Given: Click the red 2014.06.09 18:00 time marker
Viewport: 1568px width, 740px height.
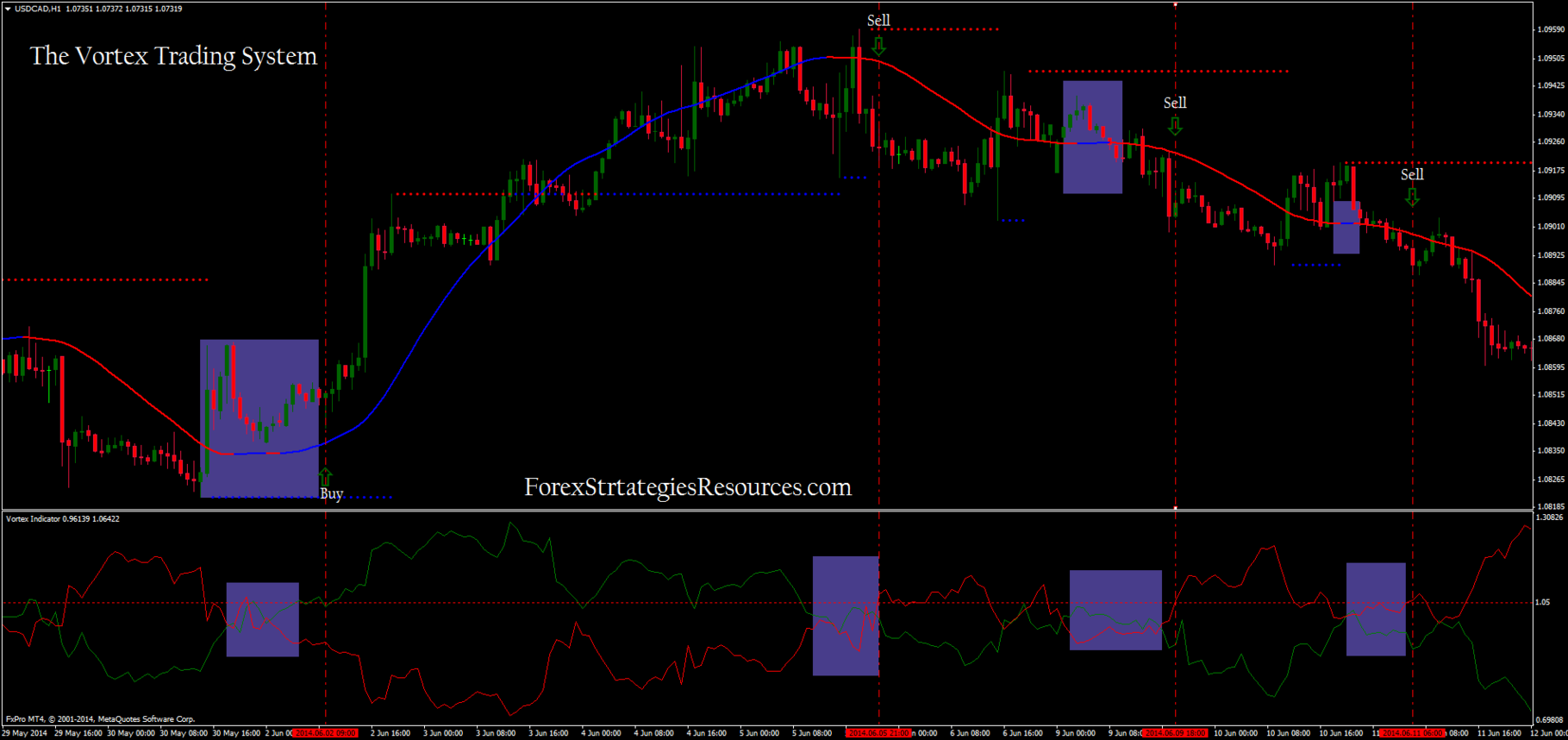Looking at the screenshot, I should tap(1175, 733).
